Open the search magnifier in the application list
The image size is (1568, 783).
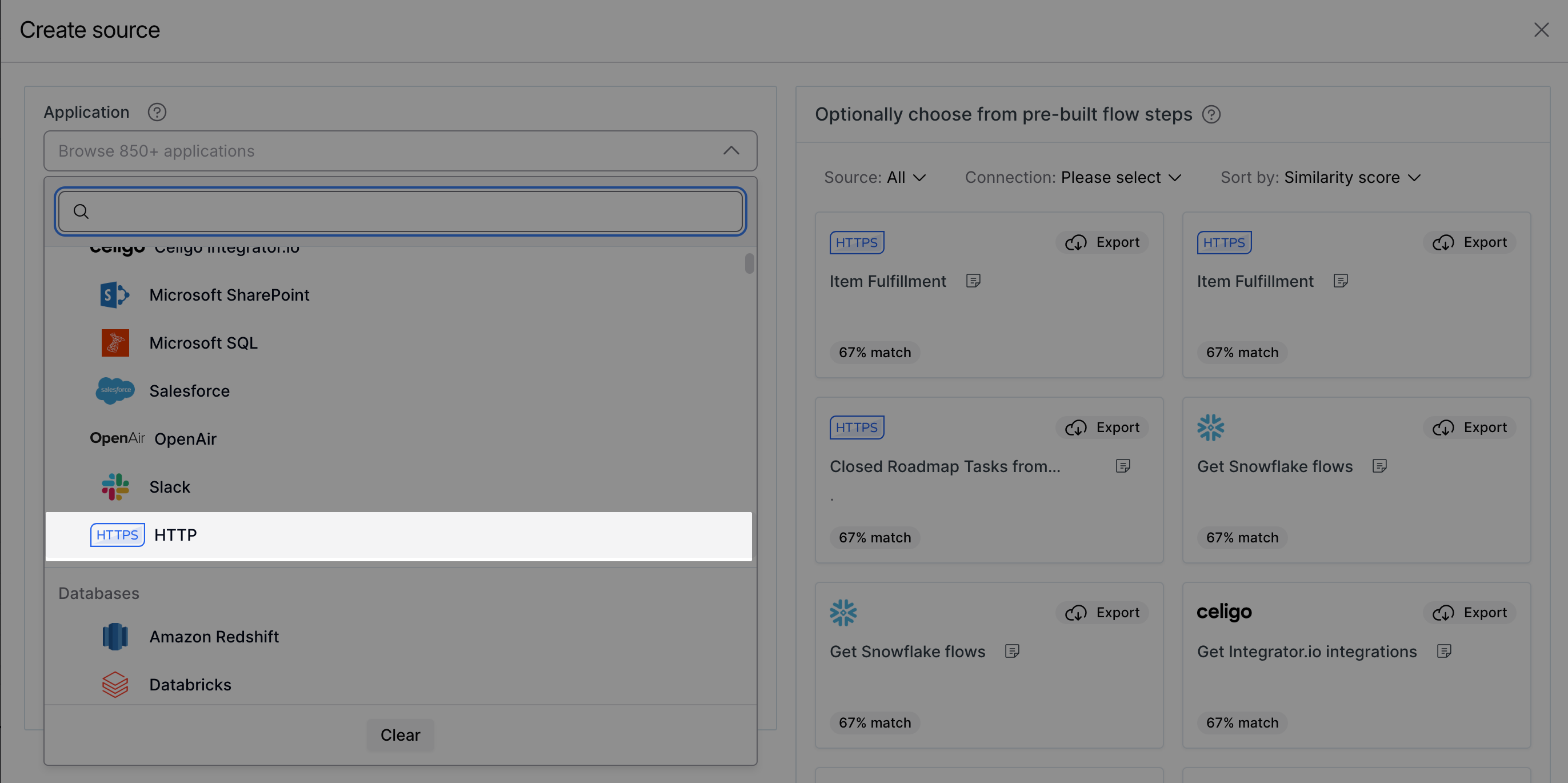tap(81, 211)
